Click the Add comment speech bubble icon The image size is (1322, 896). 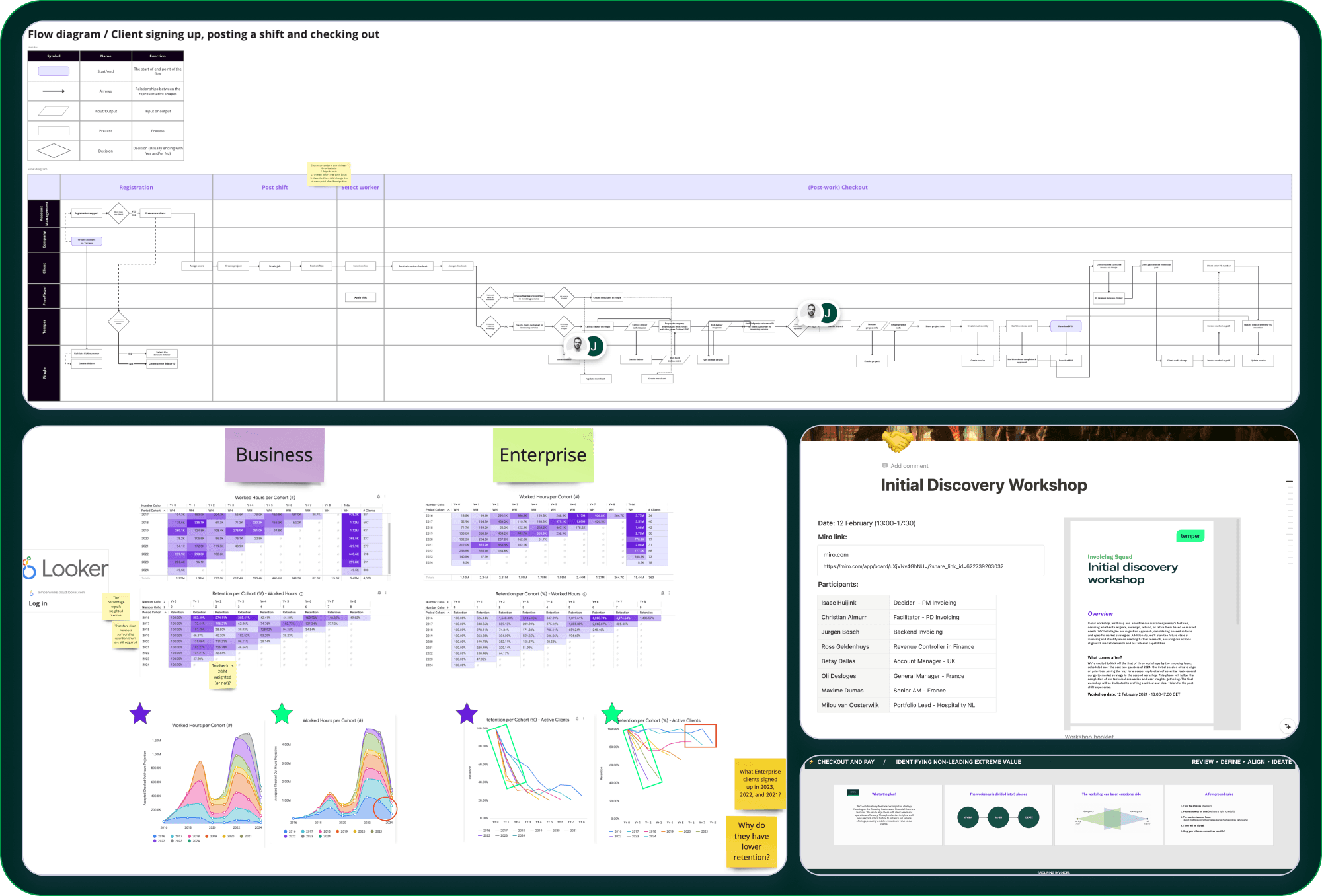[885, 465]
